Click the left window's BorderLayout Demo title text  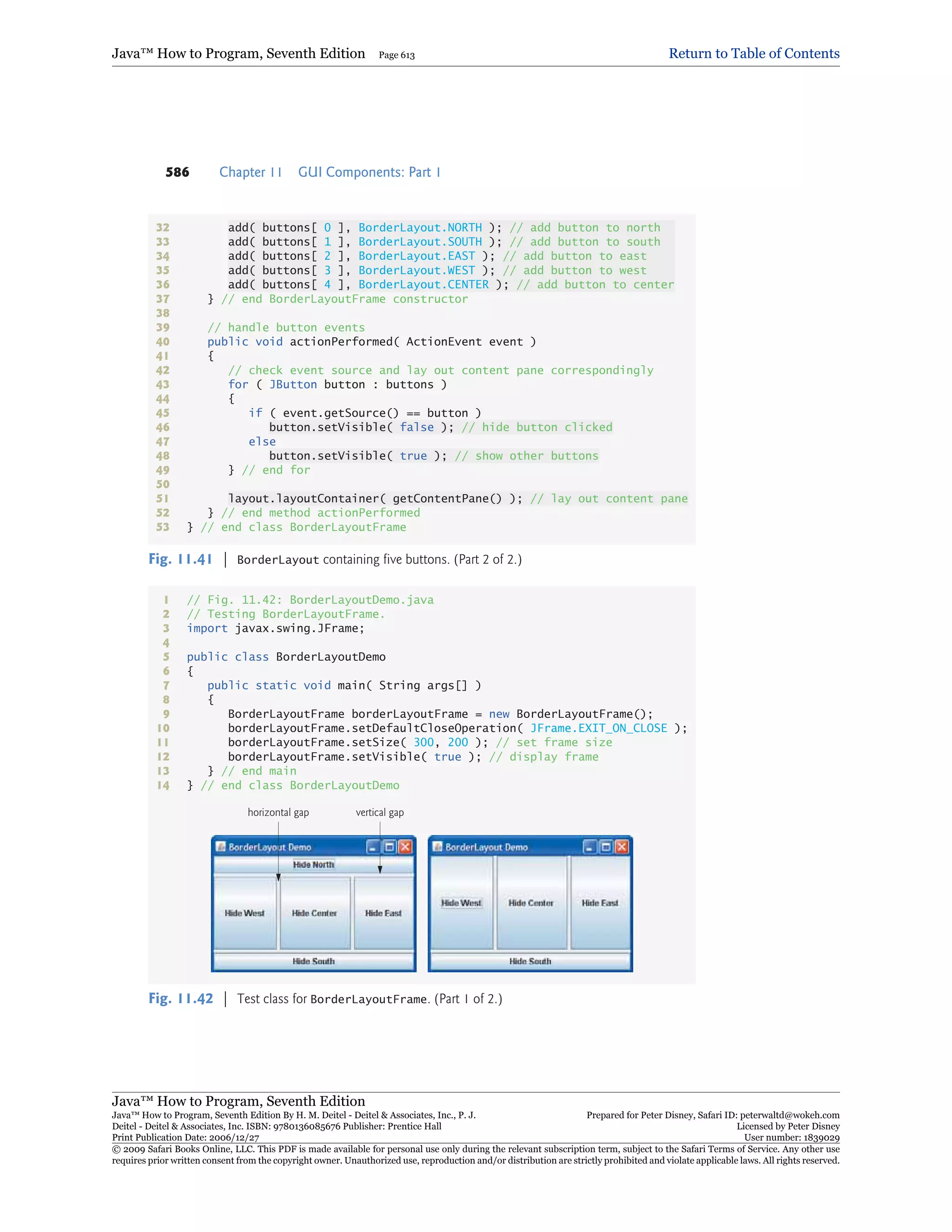click(270, 847)
